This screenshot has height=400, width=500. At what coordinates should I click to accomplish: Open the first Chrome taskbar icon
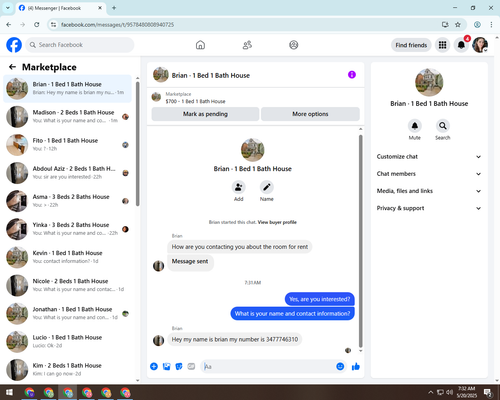[30, 392]
